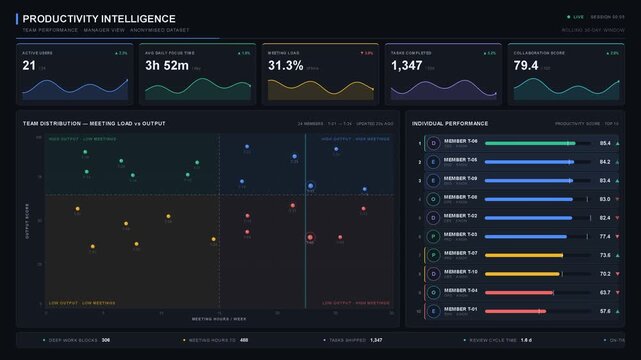Click the blue sparkline in Active Users card
This screenshot has height=360, width=641.
coord(75,89)
